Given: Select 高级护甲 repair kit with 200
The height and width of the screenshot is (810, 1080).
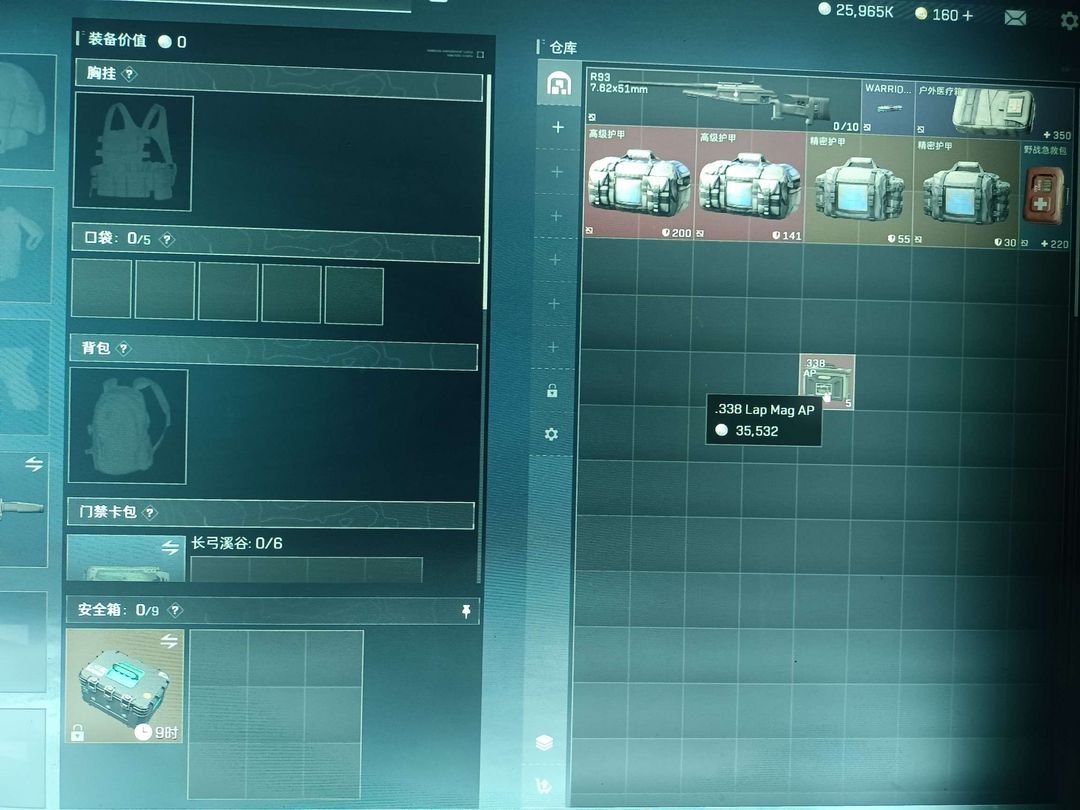Looking at the screenshot, I should [x=639, y=183].
